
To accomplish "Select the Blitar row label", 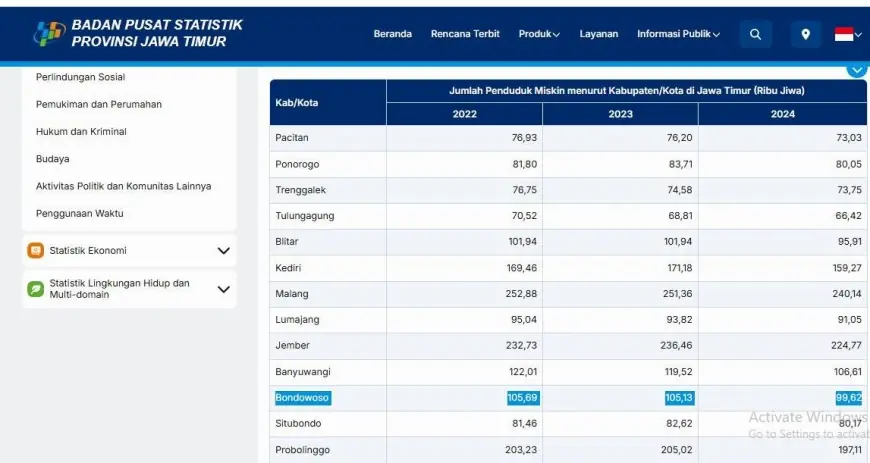I will pyautogui.click(x=287, y=241).
